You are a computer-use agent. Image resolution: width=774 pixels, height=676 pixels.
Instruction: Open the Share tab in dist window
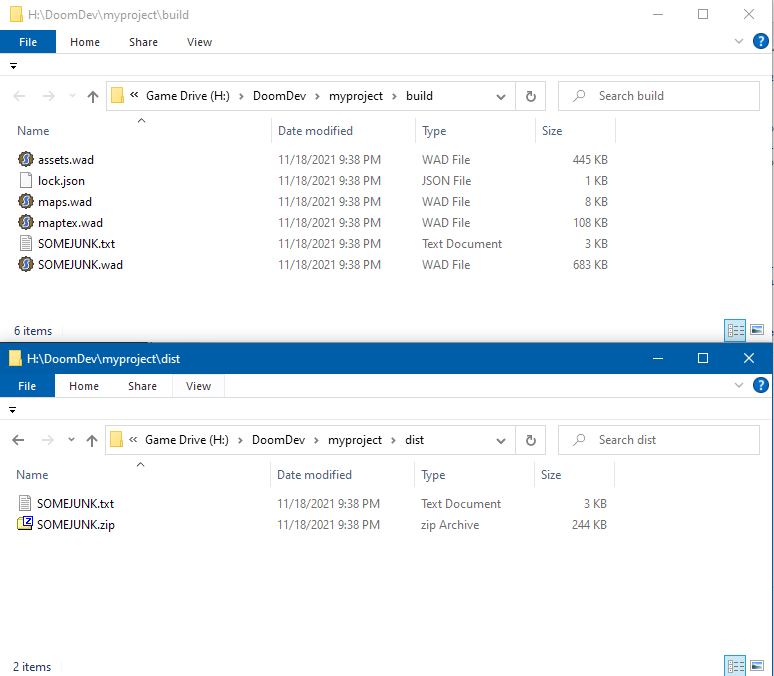142,386
